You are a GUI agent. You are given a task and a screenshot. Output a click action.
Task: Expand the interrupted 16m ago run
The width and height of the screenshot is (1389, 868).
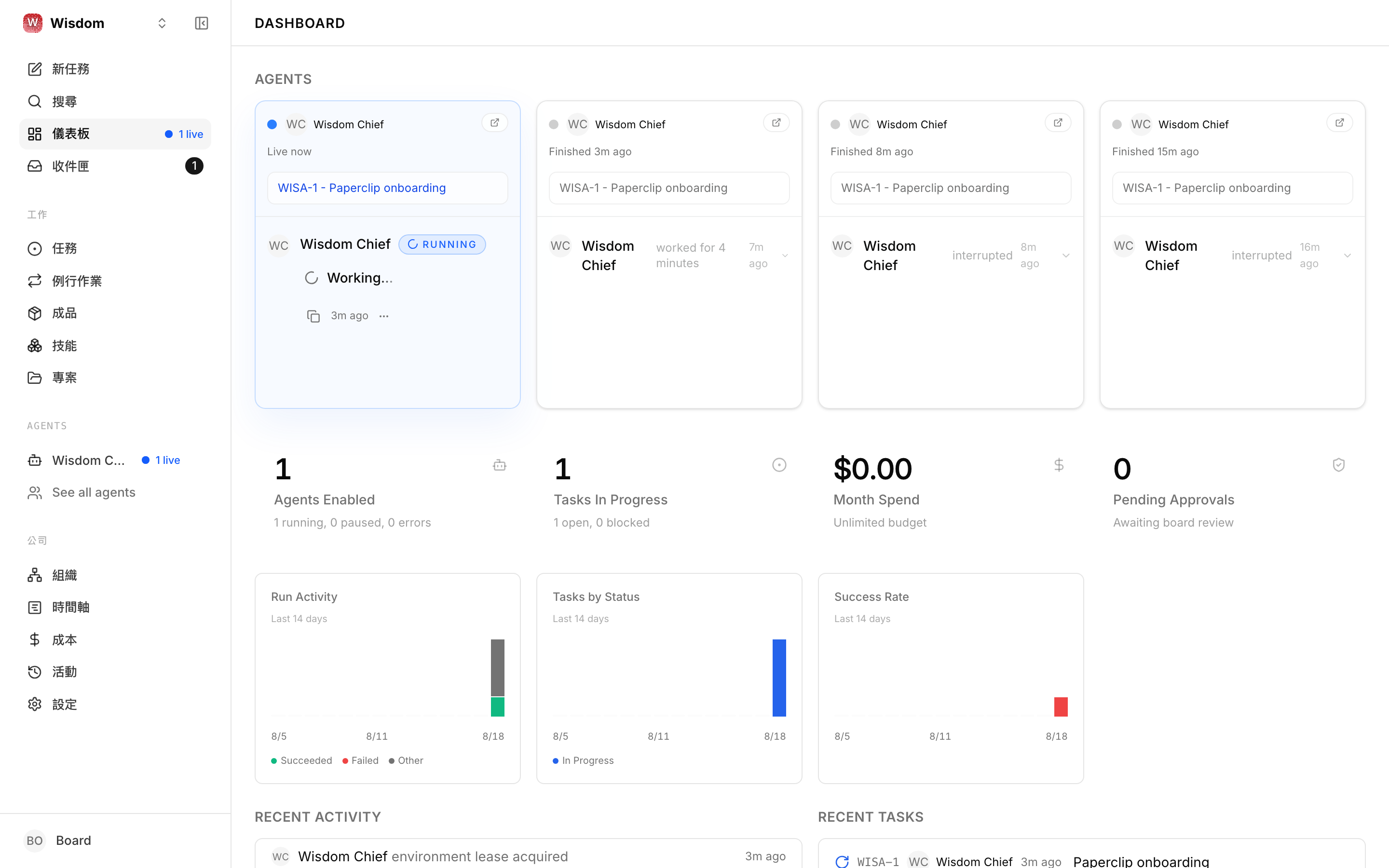(x=1348, y=256)
